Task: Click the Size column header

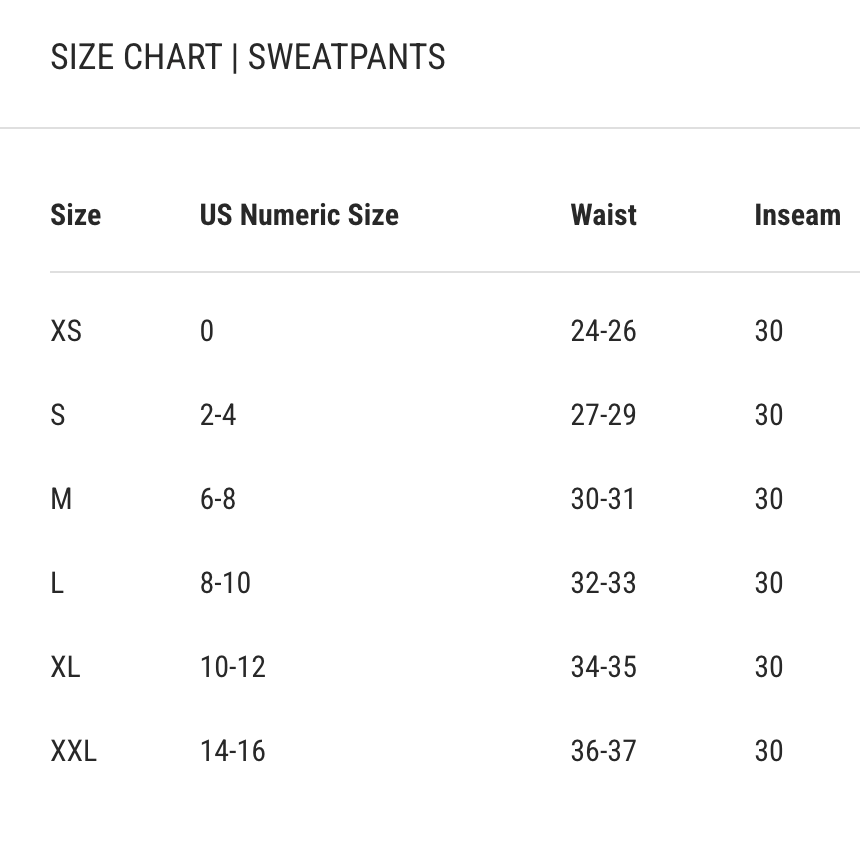Action: [x=76, y=215]
